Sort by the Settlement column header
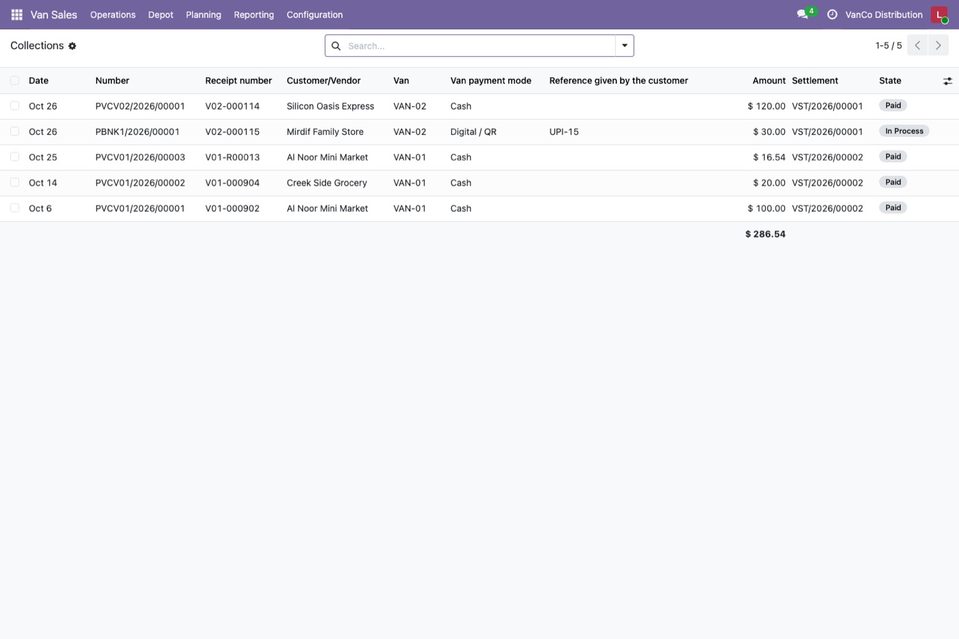Image resolution: width=959 pixels, height=639 pixels. click(815, 81)
